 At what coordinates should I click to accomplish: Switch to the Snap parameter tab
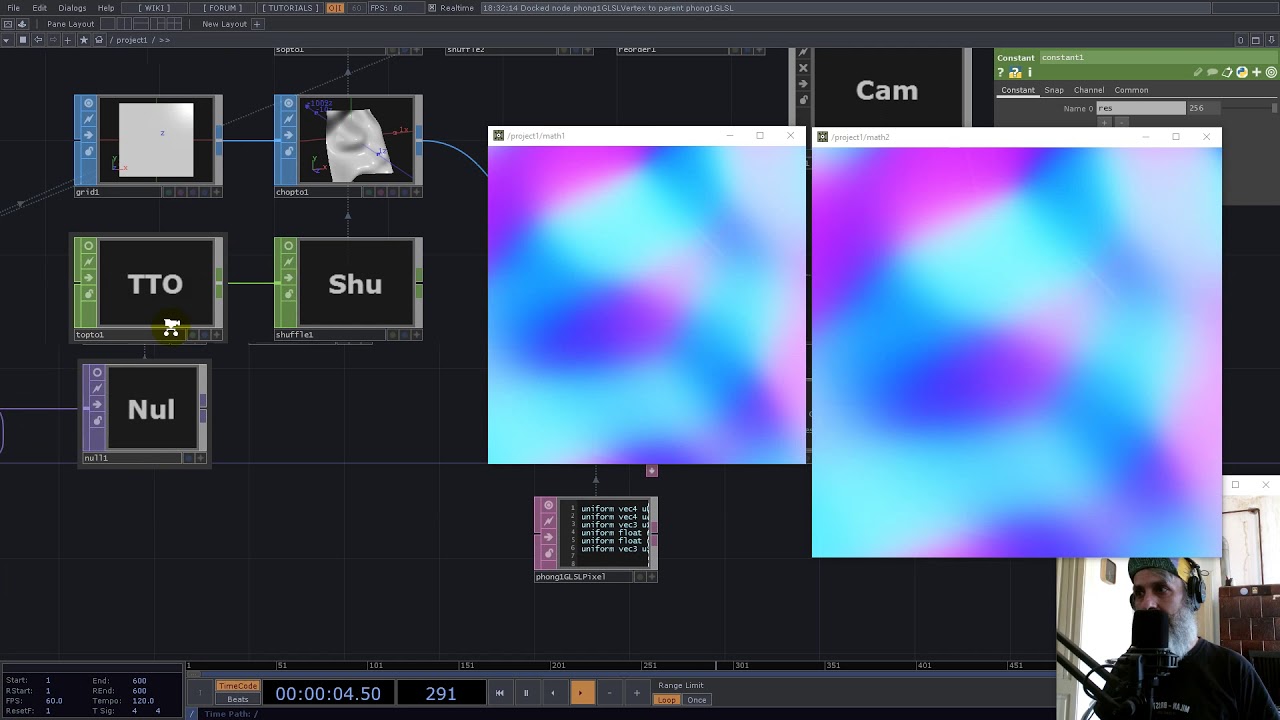pos(1054,90)
